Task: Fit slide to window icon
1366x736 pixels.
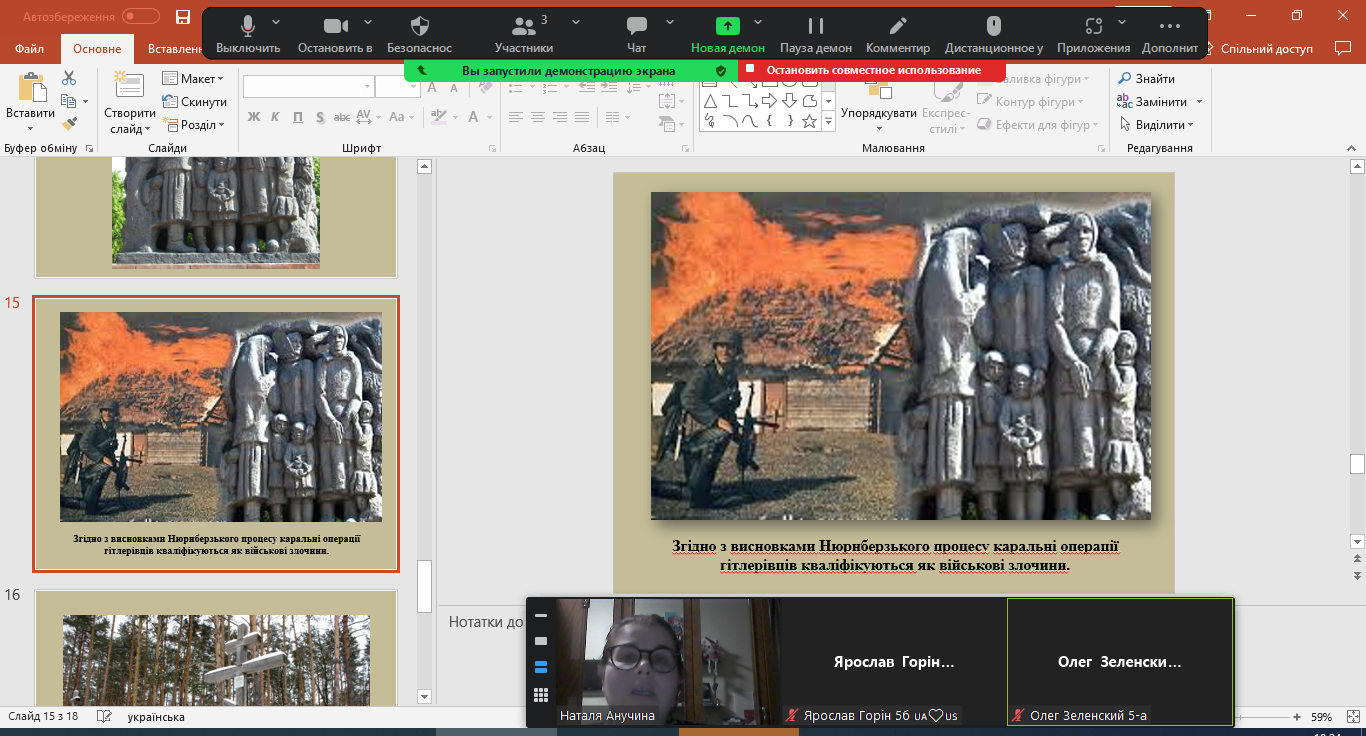Action: click(1352, 717)
